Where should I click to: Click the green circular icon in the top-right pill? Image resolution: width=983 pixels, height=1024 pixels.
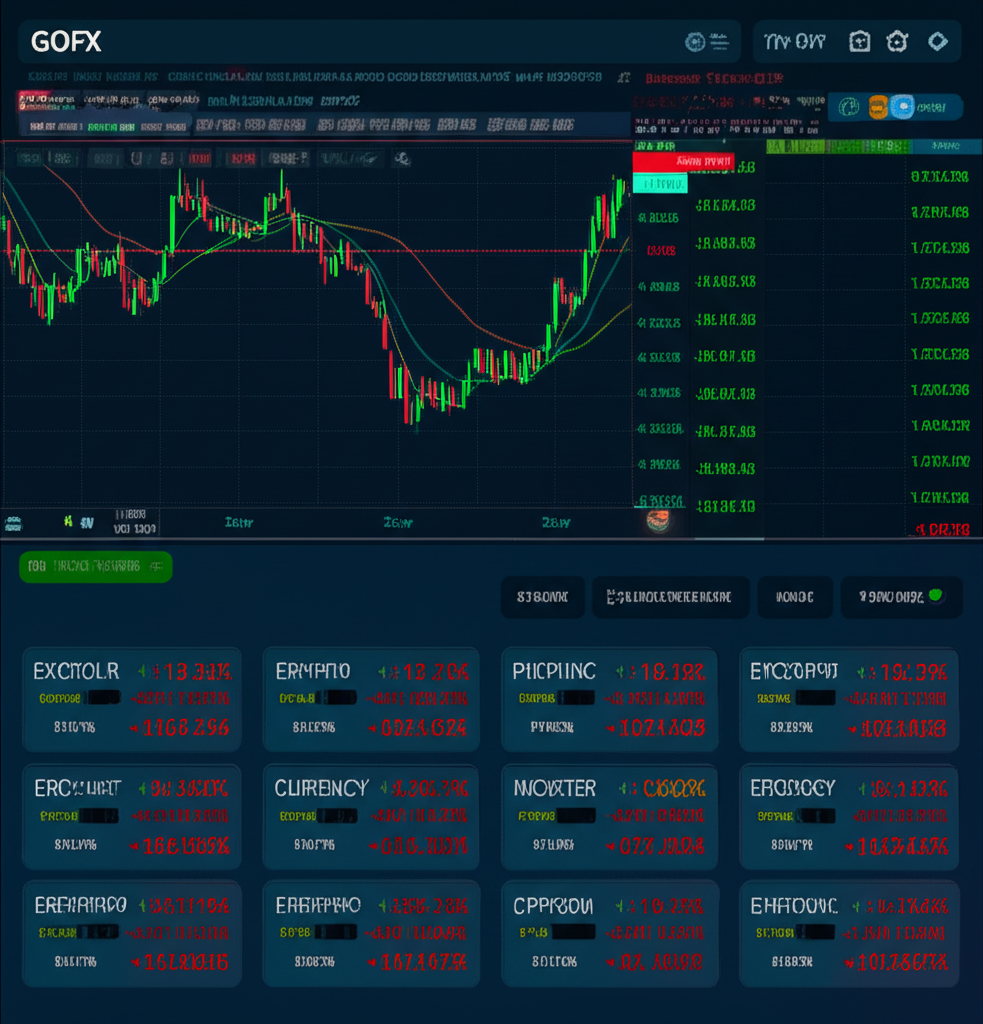click(x=850, y=107)
